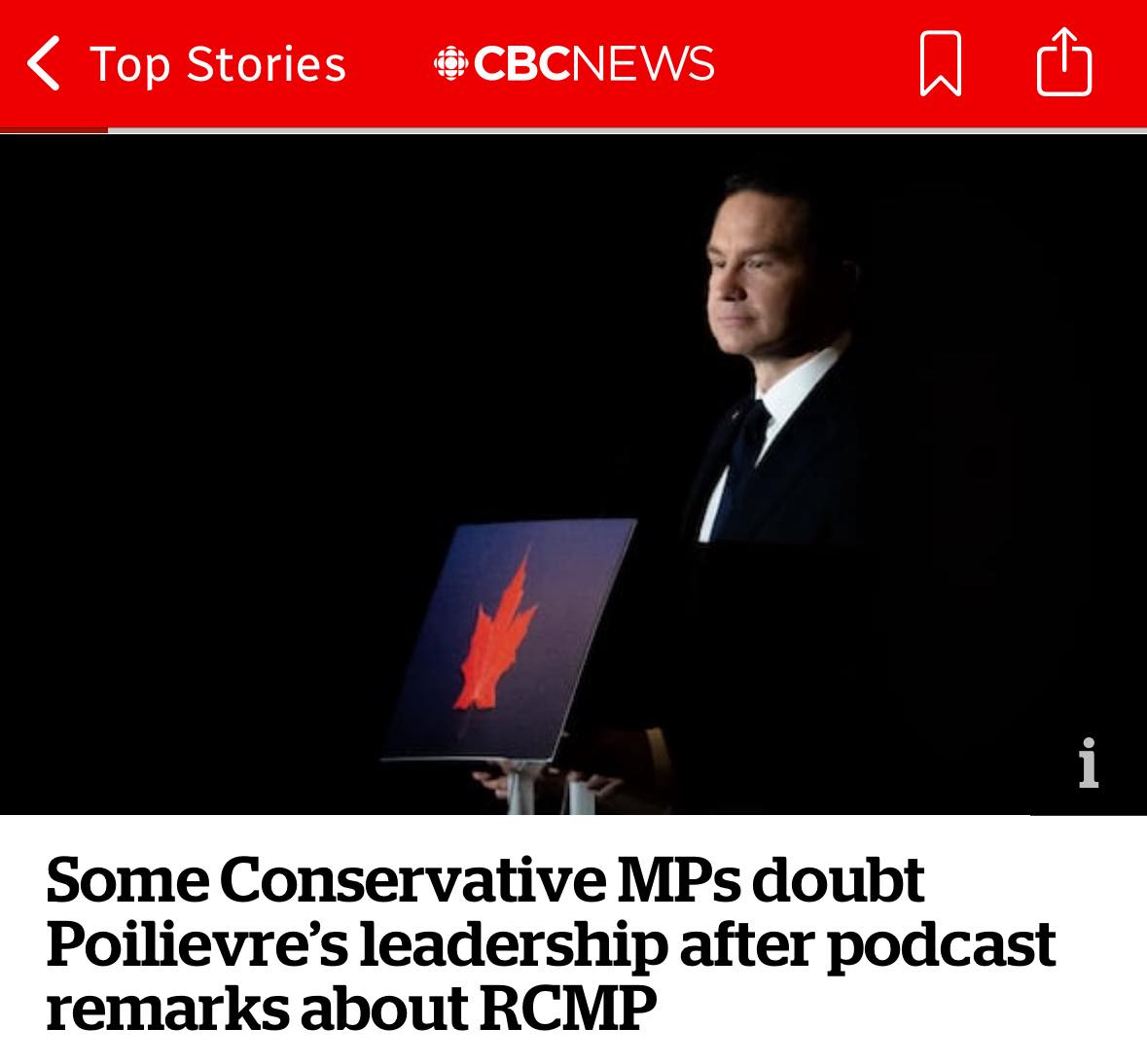Click the word "remarks" in headline
The image size is (1147, 1064).
click(x=165, y=1008)
